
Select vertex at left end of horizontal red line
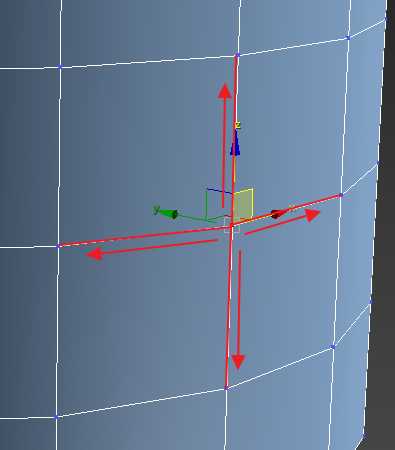click(58, 246)
